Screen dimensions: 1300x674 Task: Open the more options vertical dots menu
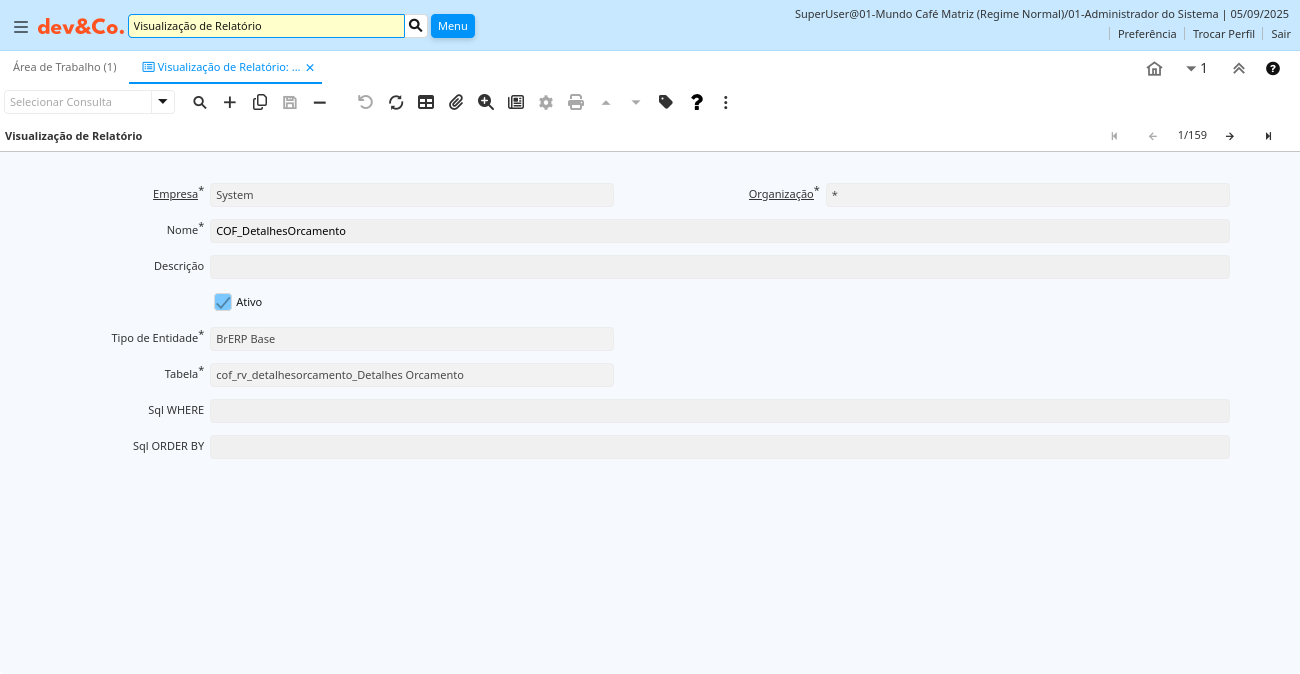[x=726, y=102]
